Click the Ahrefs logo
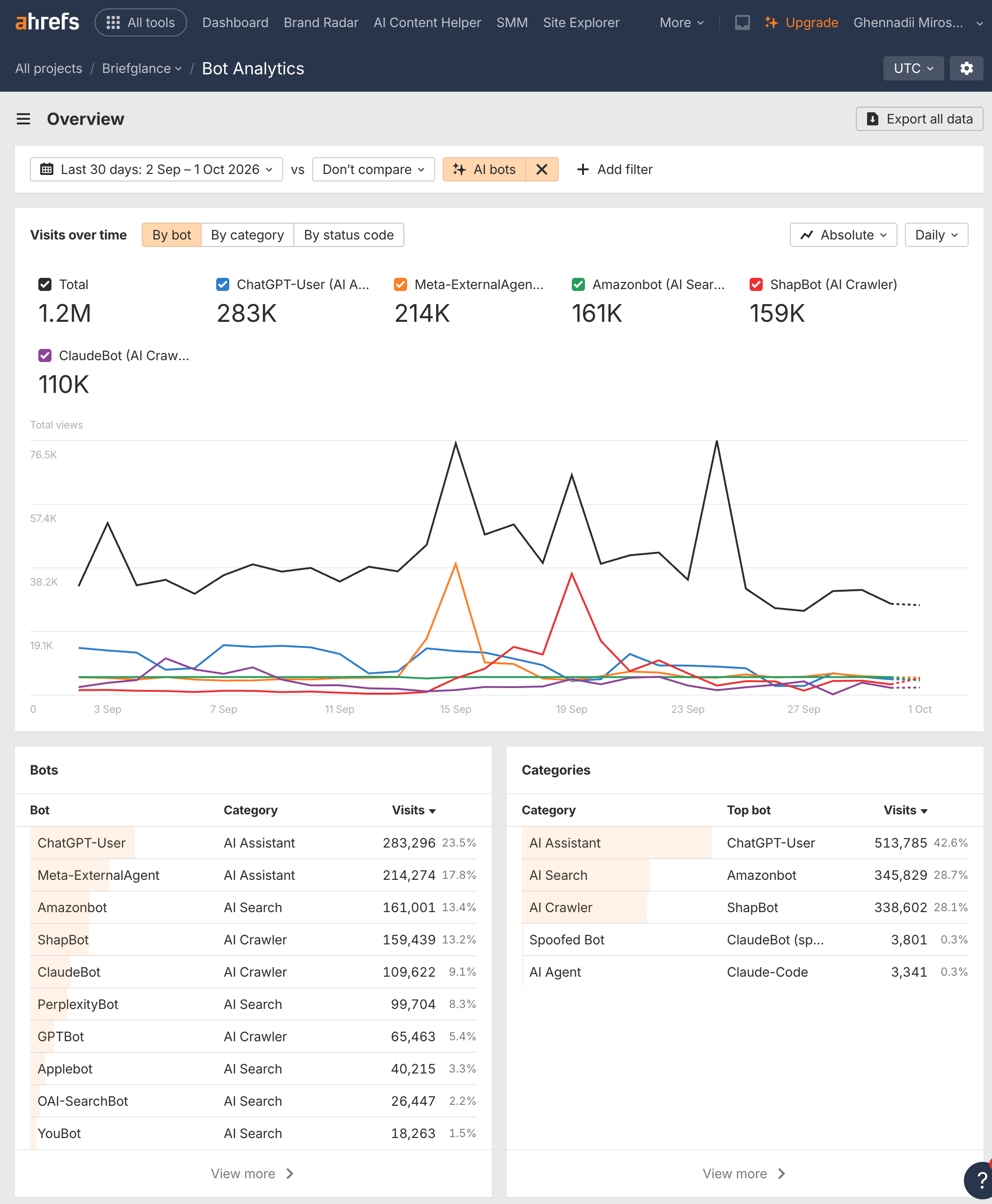Screen dimensions: 992x1204 pos(47,22)
